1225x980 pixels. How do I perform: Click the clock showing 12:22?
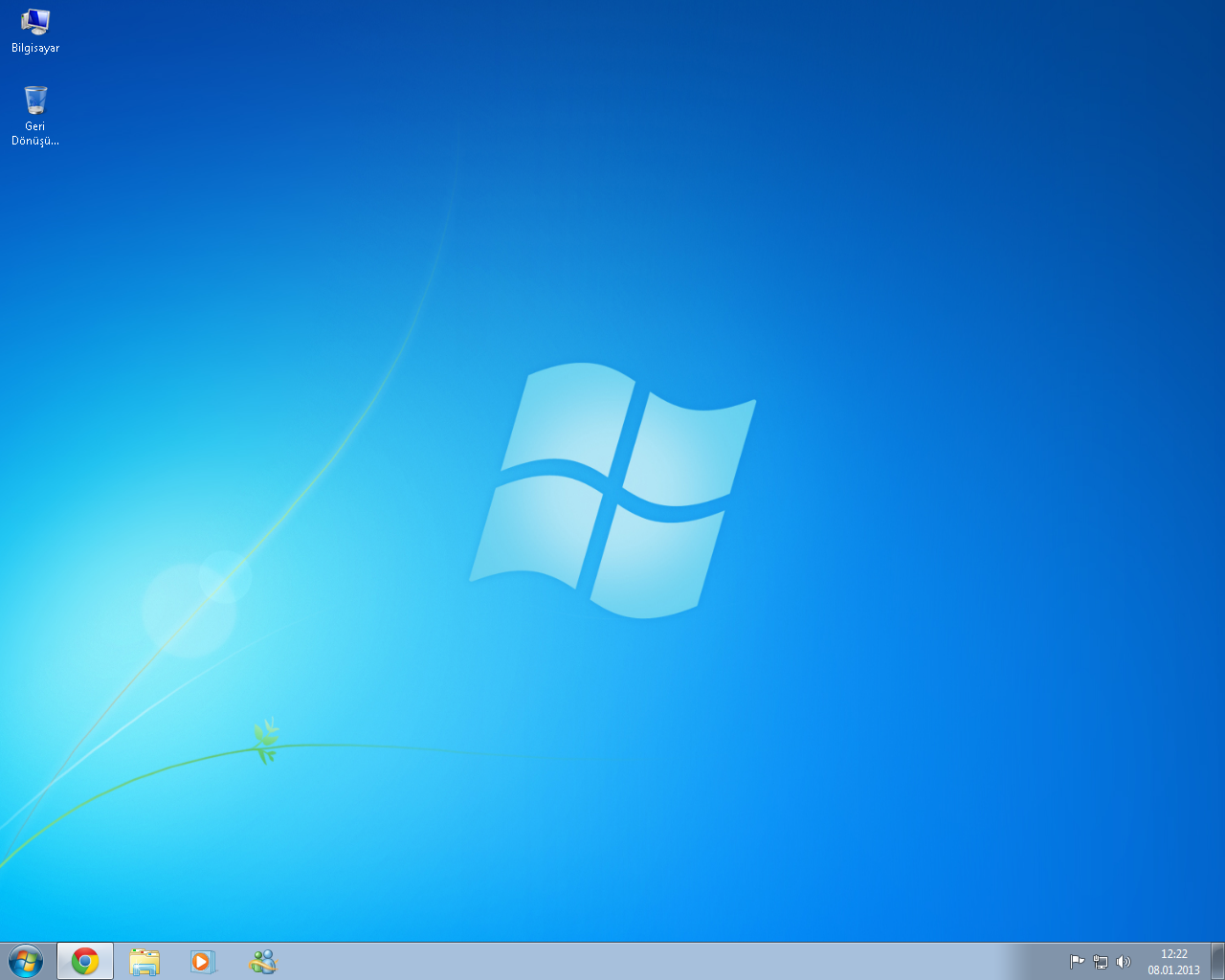pos(1174,954)
